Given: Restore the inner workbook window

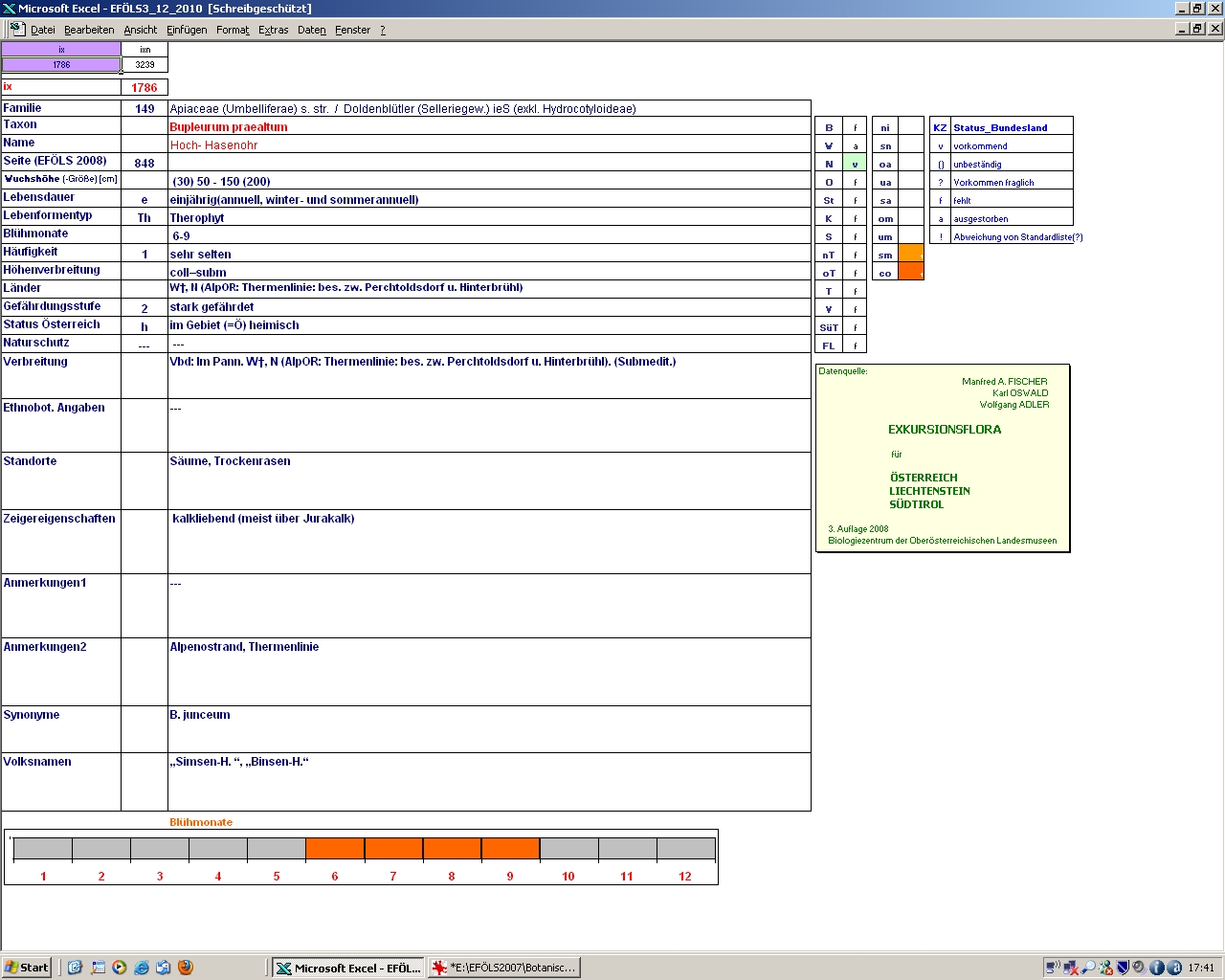Looking at the screenshot, I should point(1197,29).
